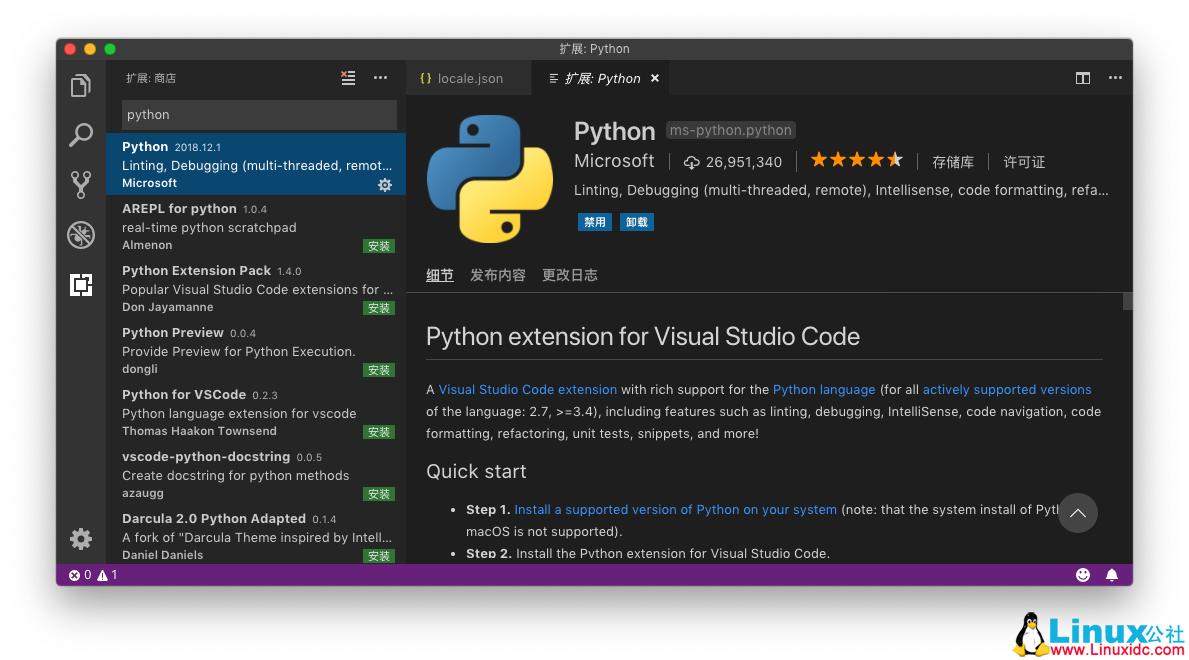Open the Explorer files icon in activity bar
This screenshot has width=1189, height=660.
(x=80, y=86)
